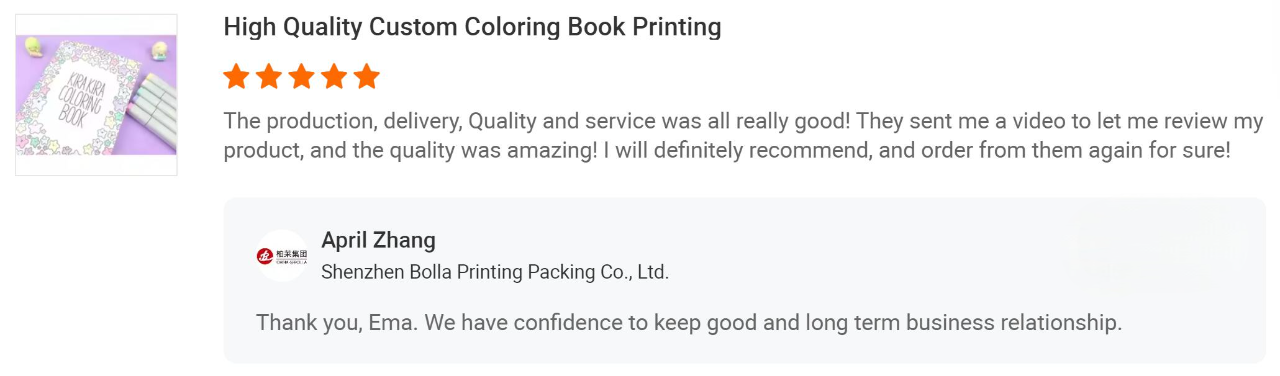Select the third rating star
This screenshot has height=376, width=1280.
(302, 77)
